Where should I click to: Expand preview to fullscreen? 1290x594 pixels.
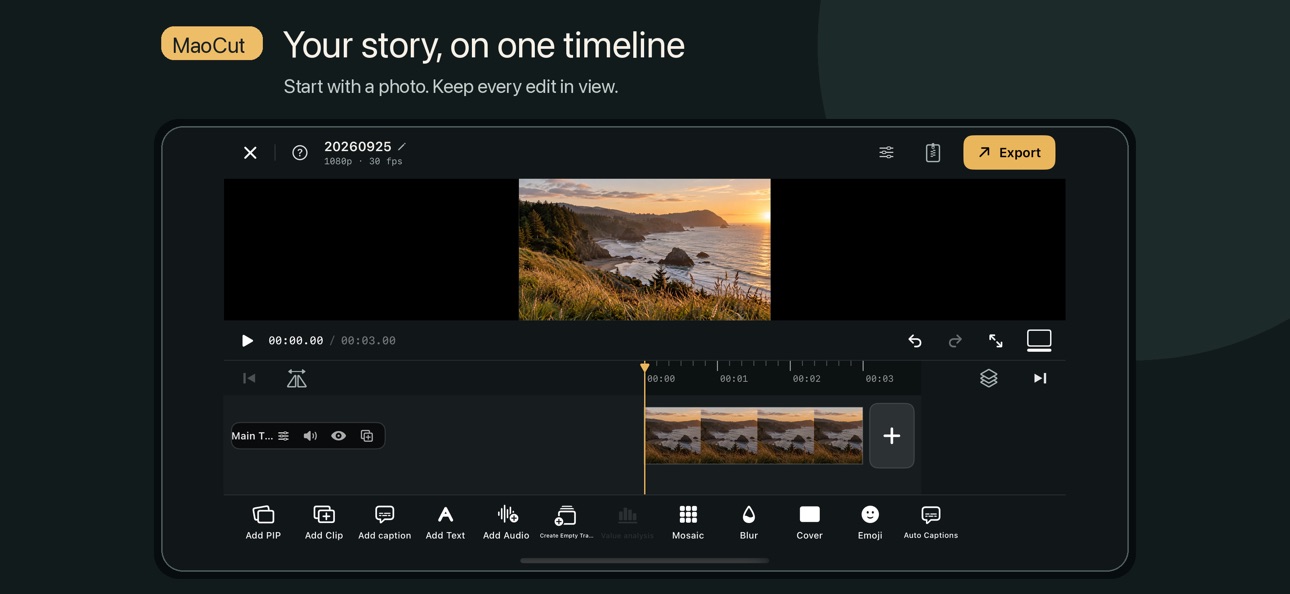[996, 341]
